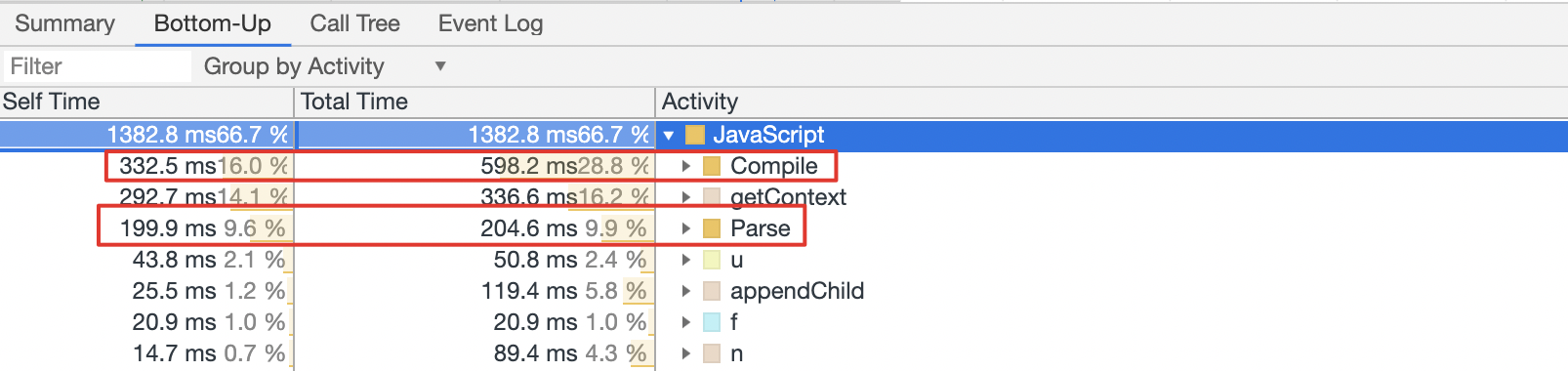Select the getContext activity label

pos(788,197)
